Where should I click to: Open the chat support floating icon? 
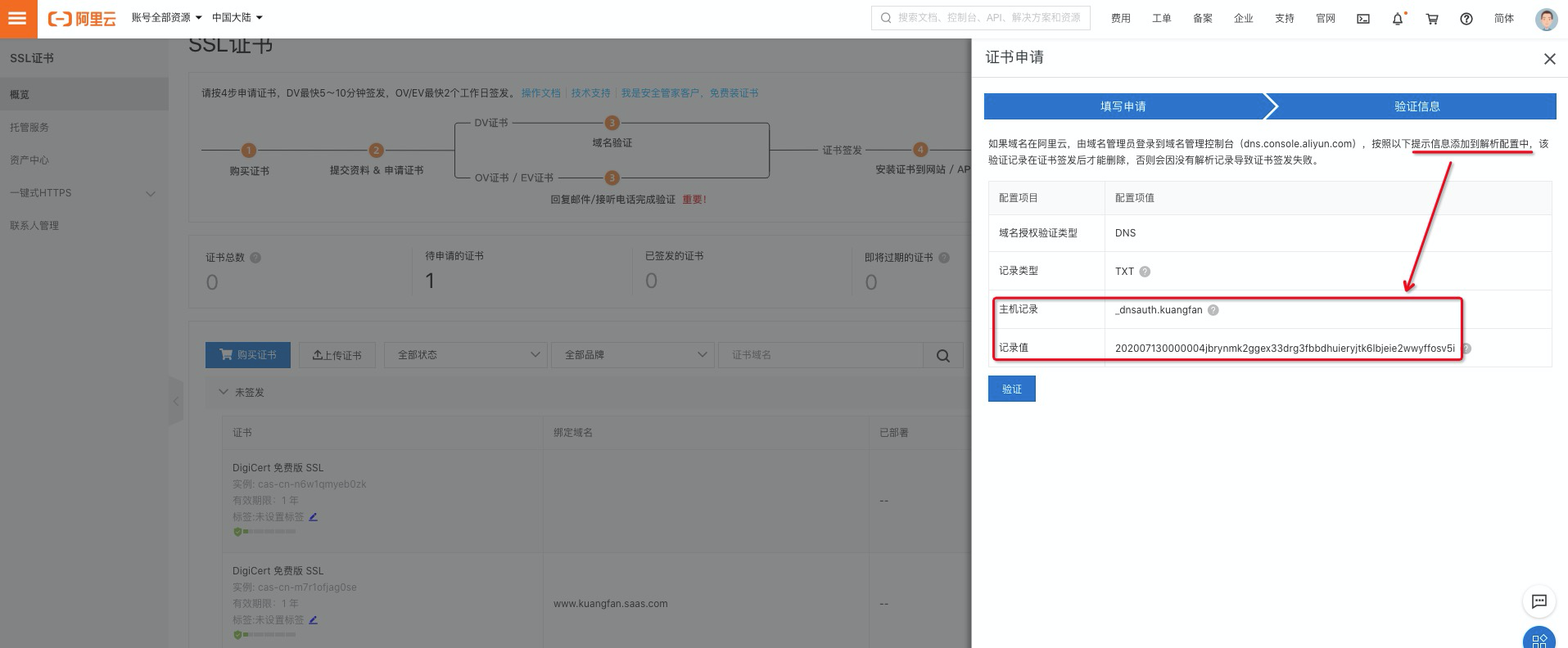(x=1539, y=601)
